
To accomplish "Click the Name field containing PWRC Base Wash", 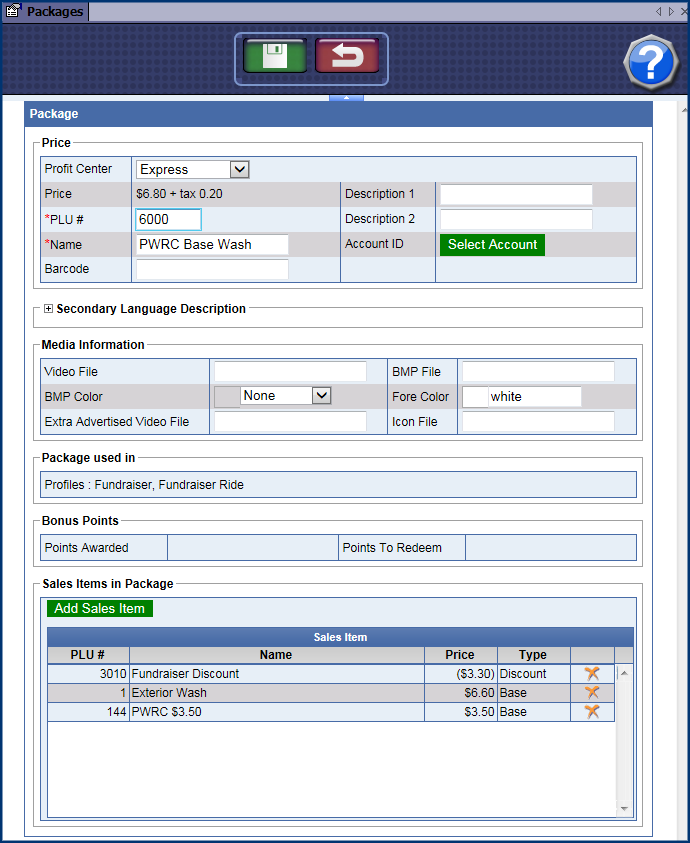I will (x=212, y=245).
